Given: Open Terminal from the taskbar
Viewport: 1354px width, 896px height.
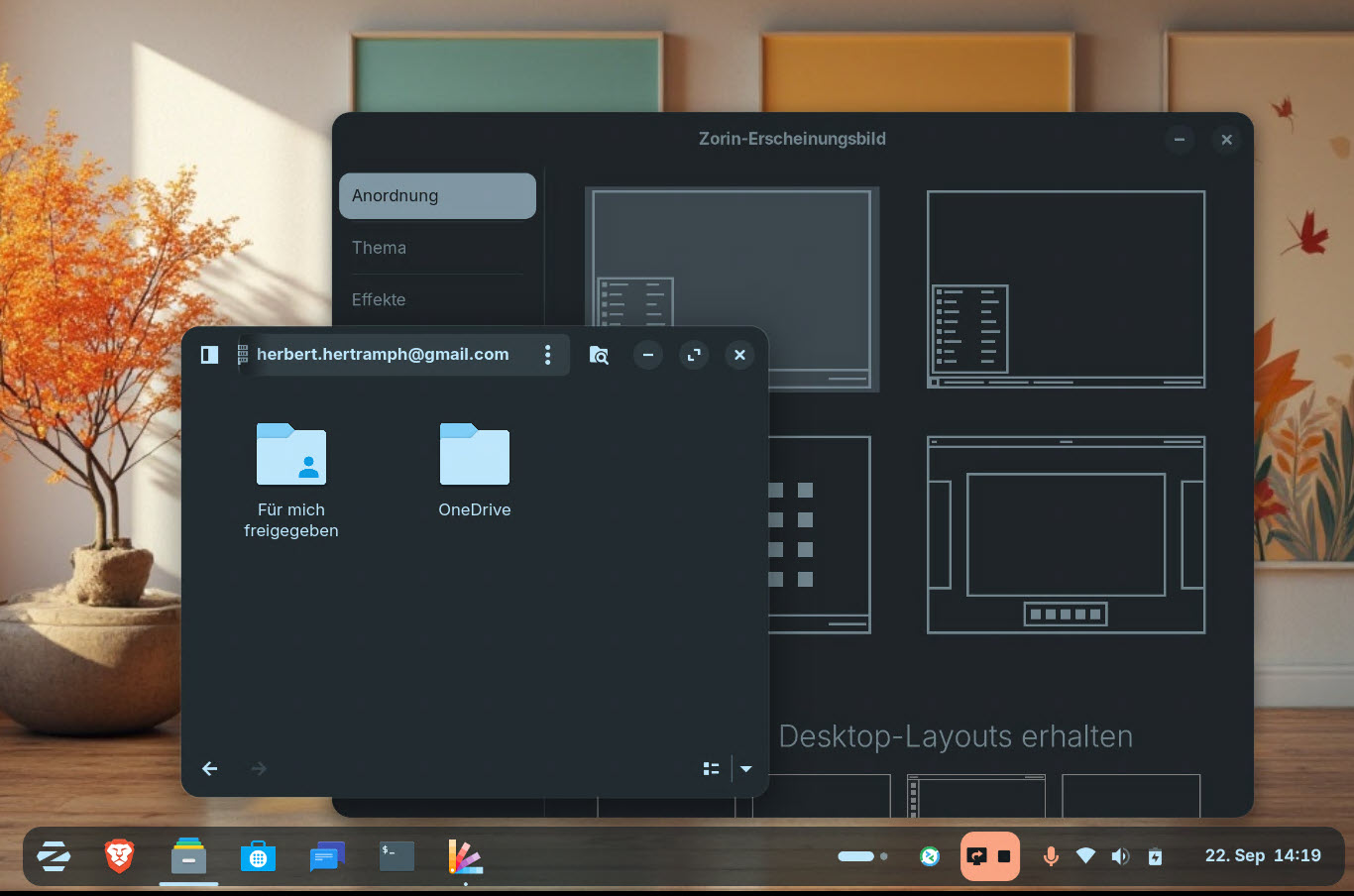Looking at the screenshot, I should tap(396, 855).
